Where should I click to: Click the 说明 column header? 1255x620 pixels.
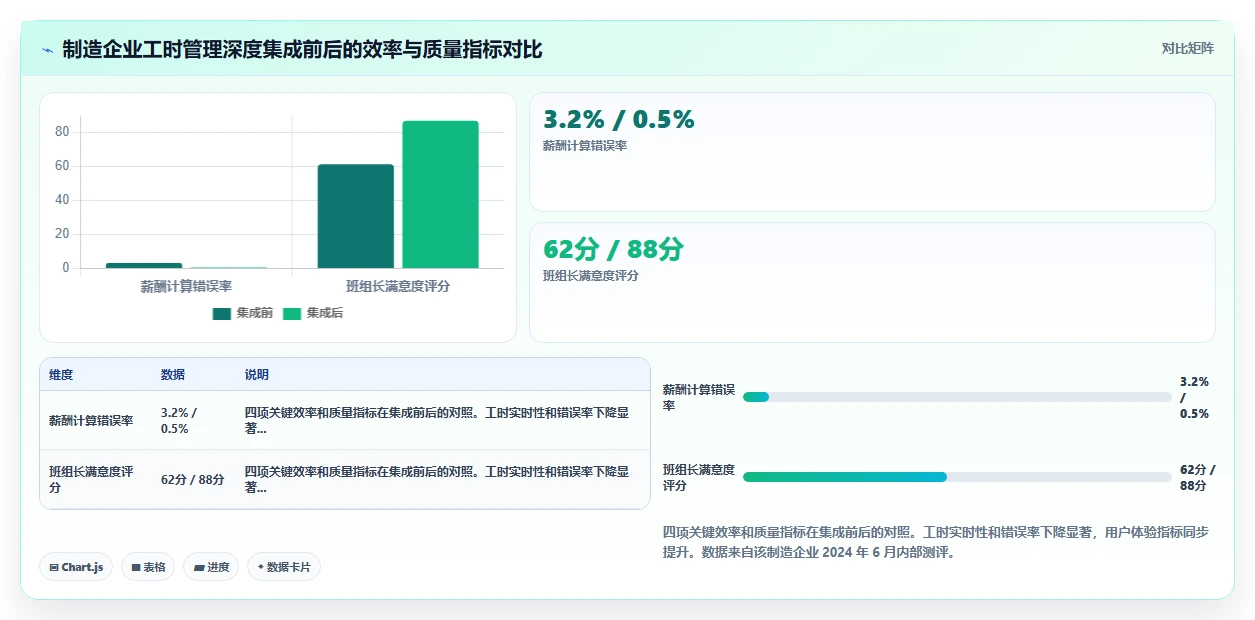click(257, 375)
